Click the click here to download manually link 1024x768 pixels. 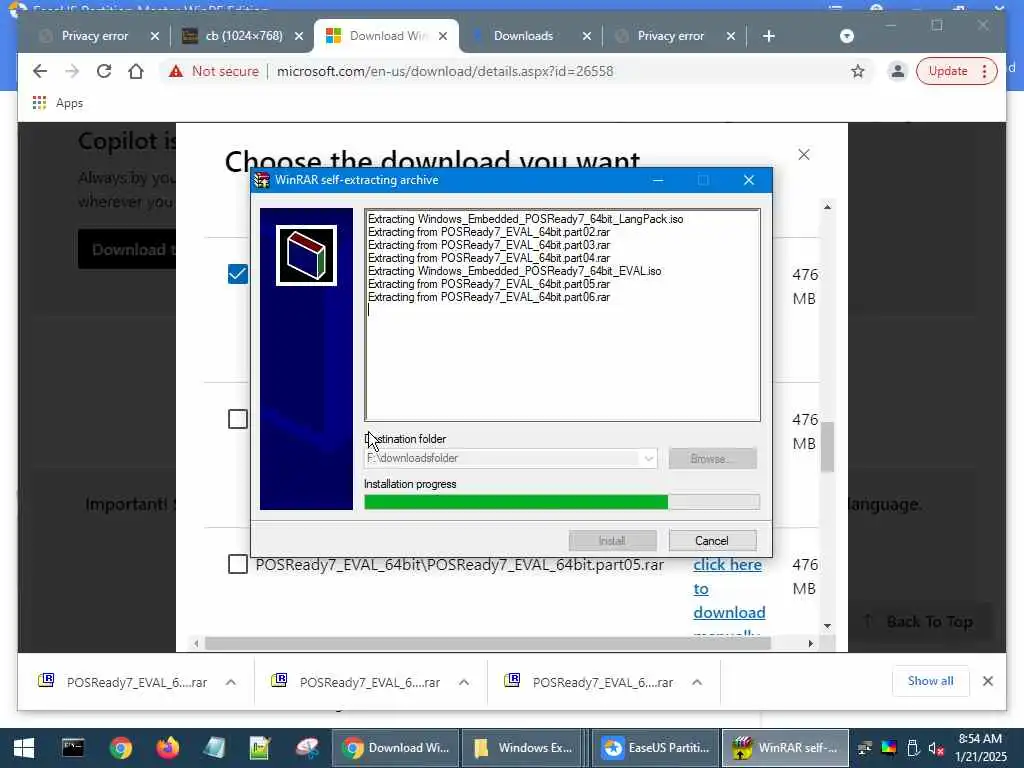[x=729, y=588]
